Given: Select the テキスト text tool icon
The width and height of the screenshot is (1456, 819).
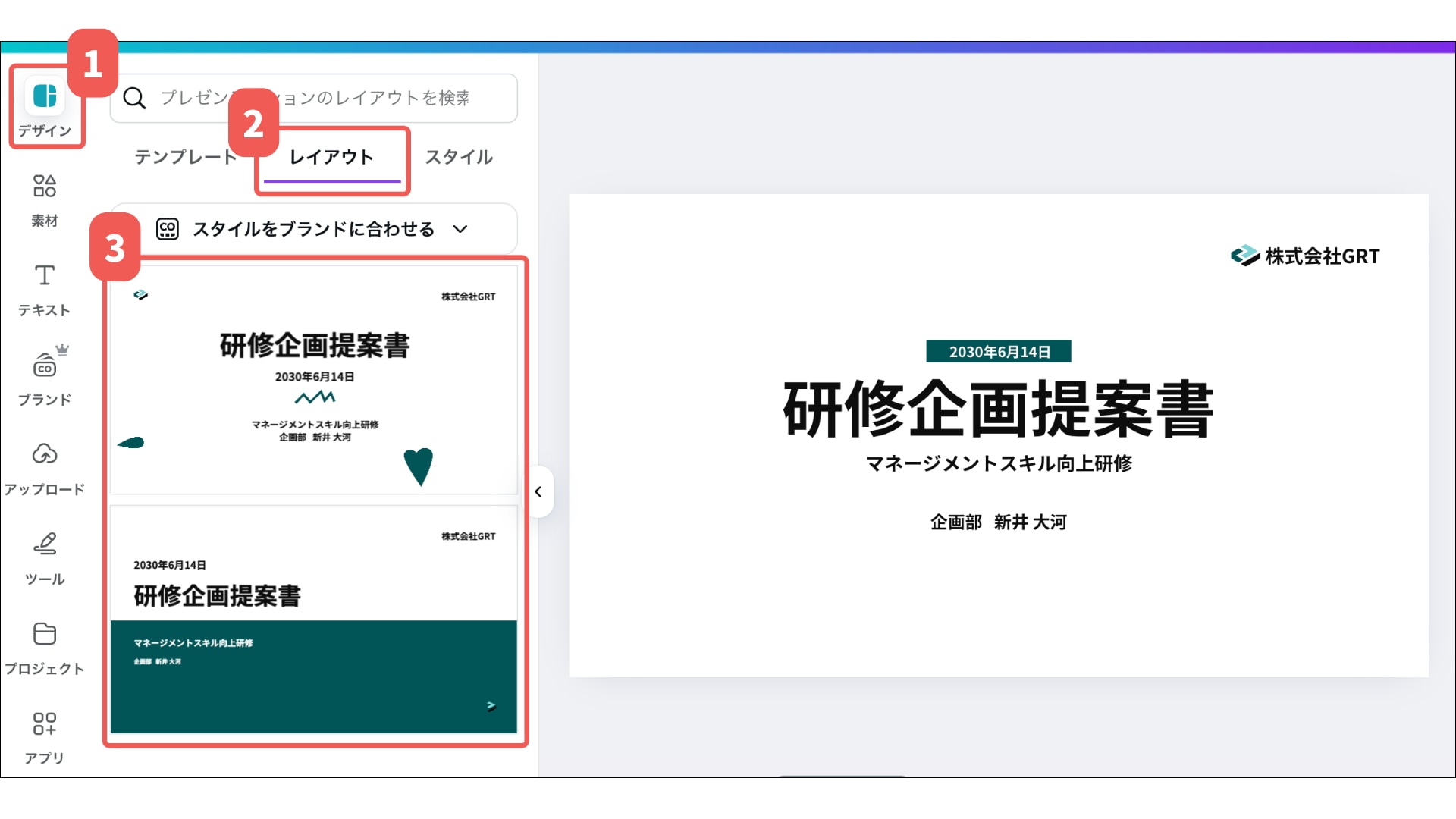Looking at the screenshot, I should pos(45,276).
